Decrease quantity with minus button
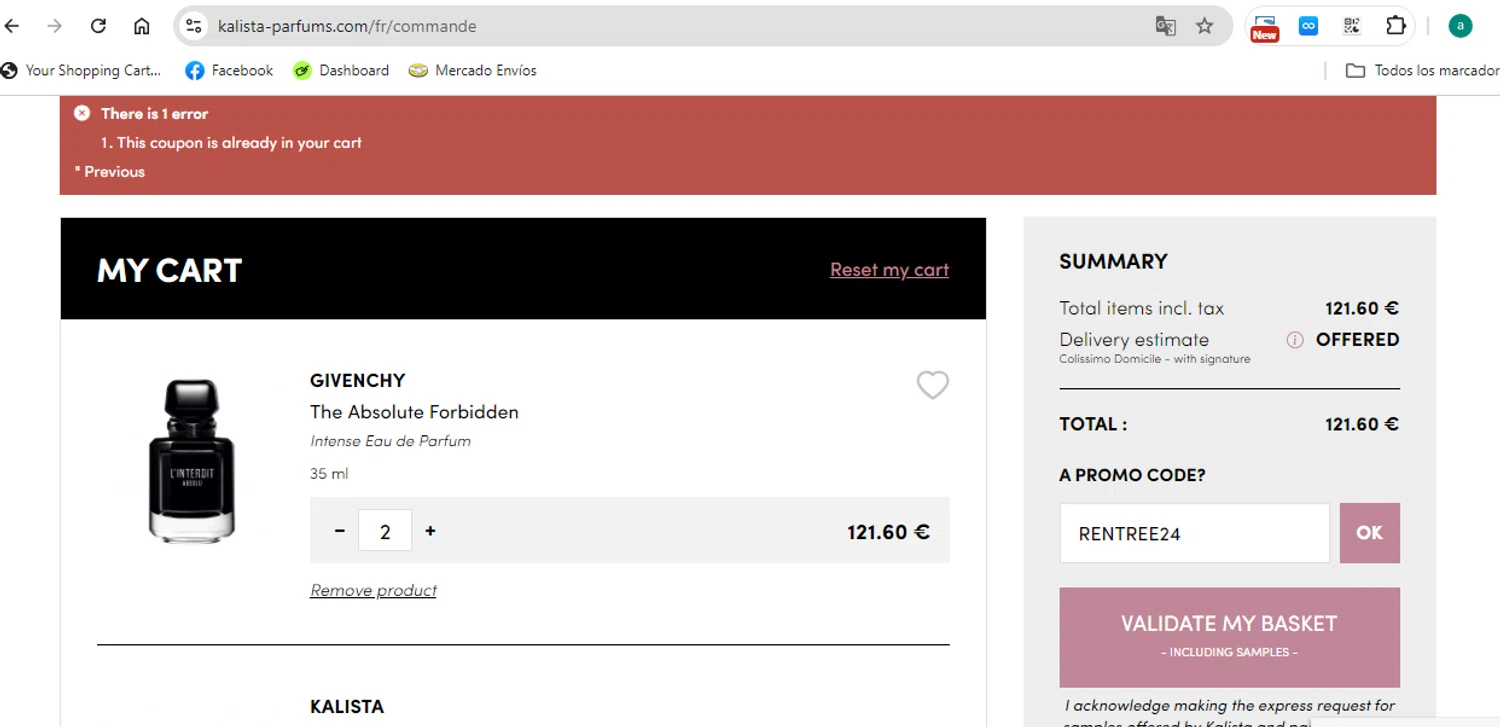This screenshot has height=727, width=1500. (339, 531)
